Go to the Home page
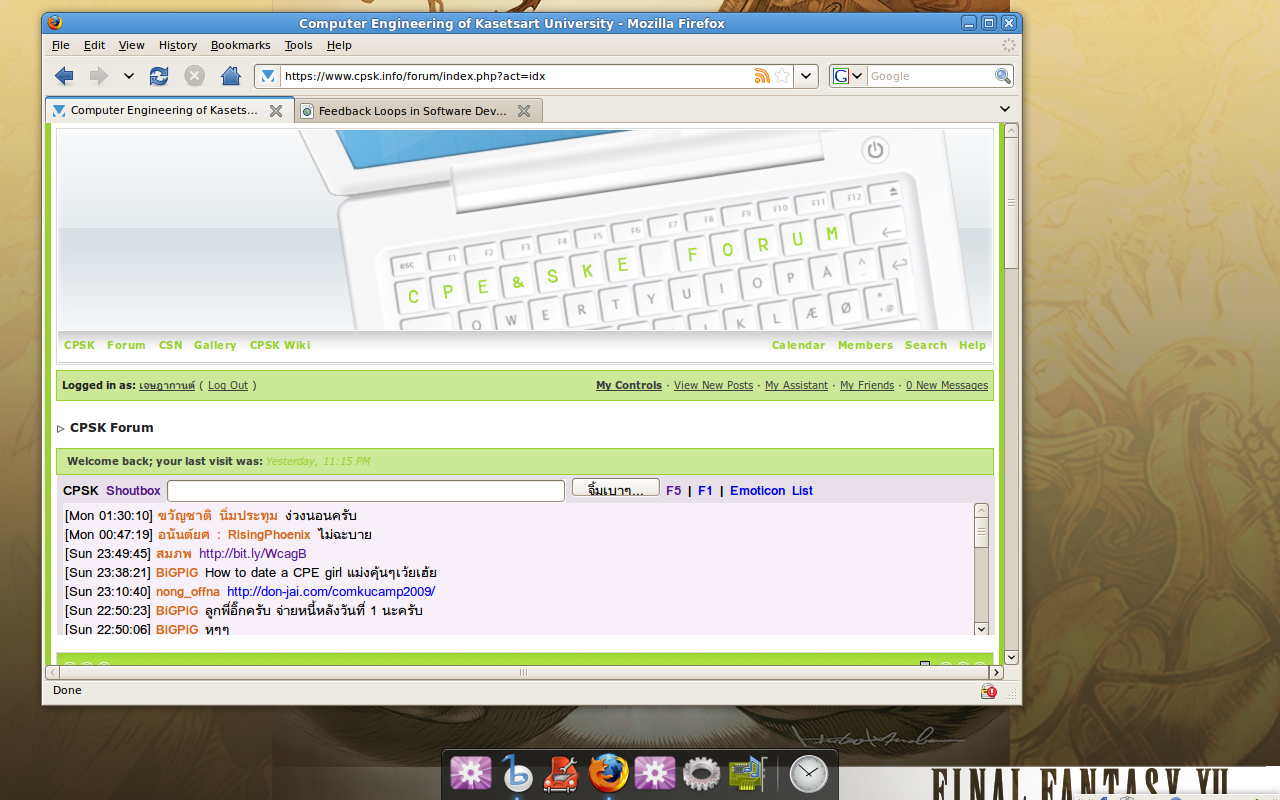Image resolution: width=1280 pixels, height=800 pixels. pyautogui.click(x=231, y=76)
